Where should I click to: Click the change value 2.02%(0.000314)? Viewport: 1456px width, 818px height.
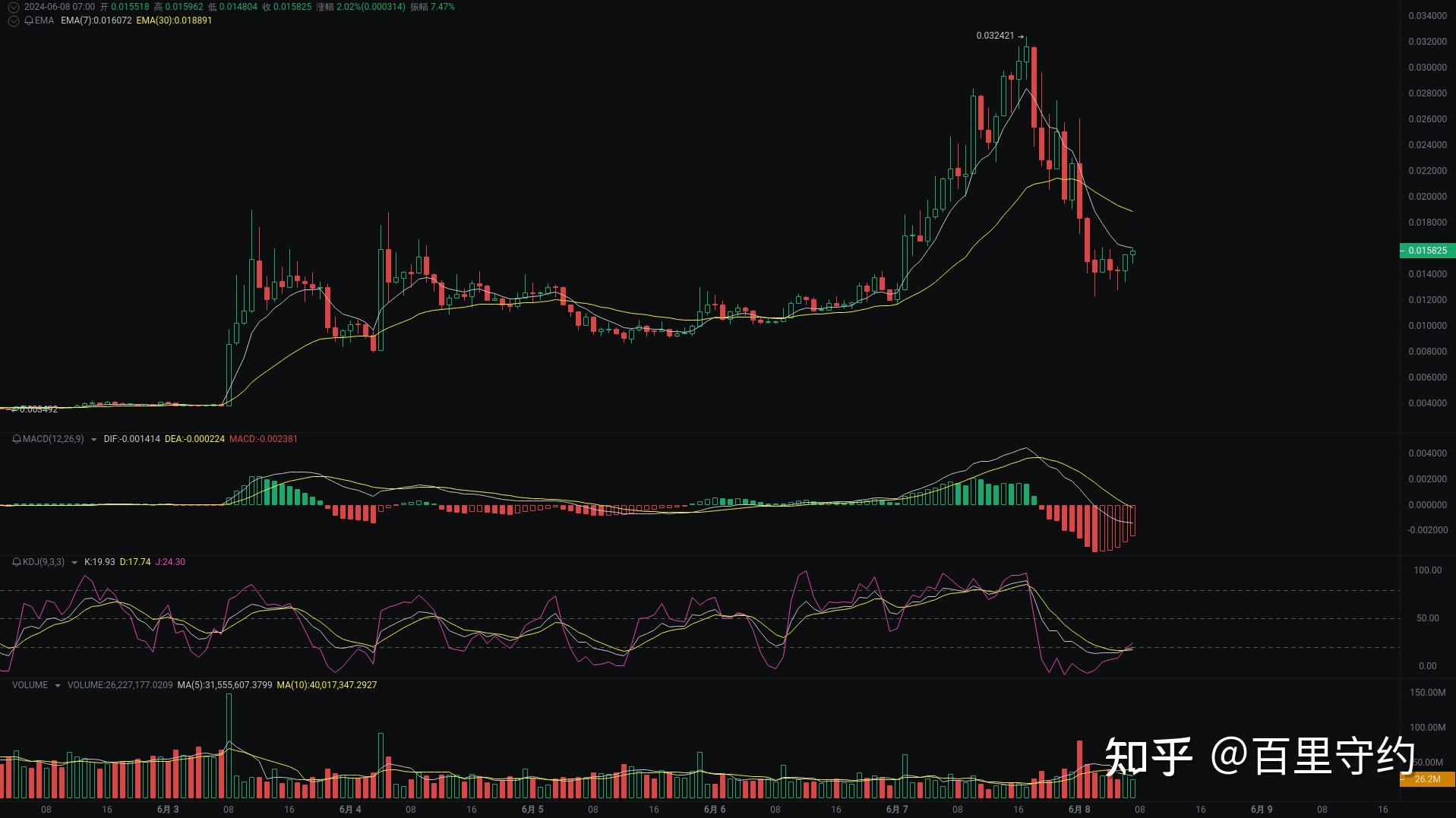coord(371,7)
